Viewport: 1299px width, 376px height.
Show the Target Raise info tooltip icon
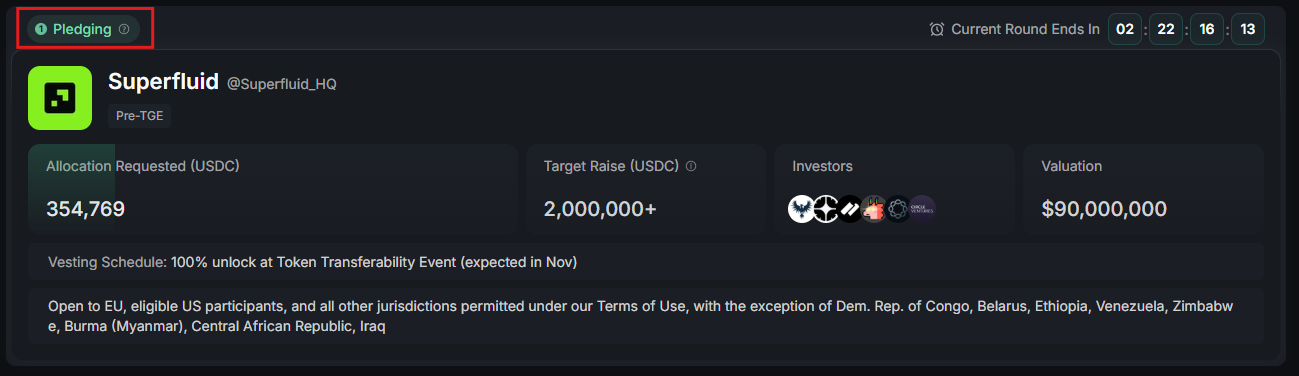(x=691, y=166)
